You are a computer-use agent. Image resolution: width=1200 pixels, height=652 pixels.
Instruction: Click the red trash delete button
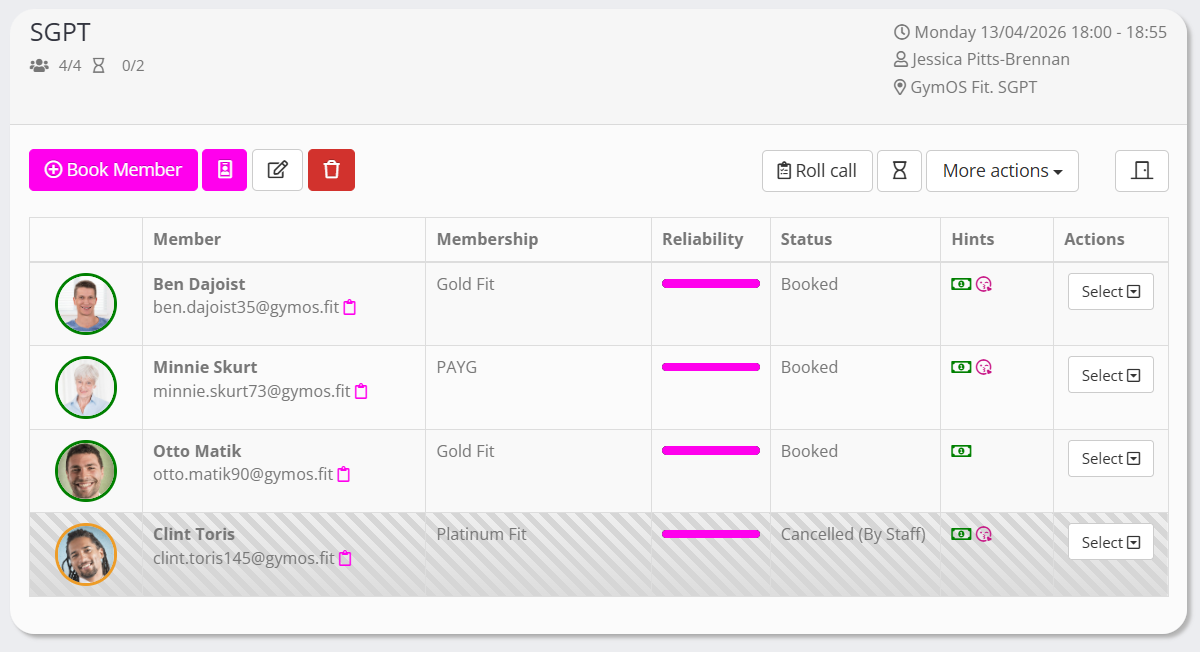[331, 170]
